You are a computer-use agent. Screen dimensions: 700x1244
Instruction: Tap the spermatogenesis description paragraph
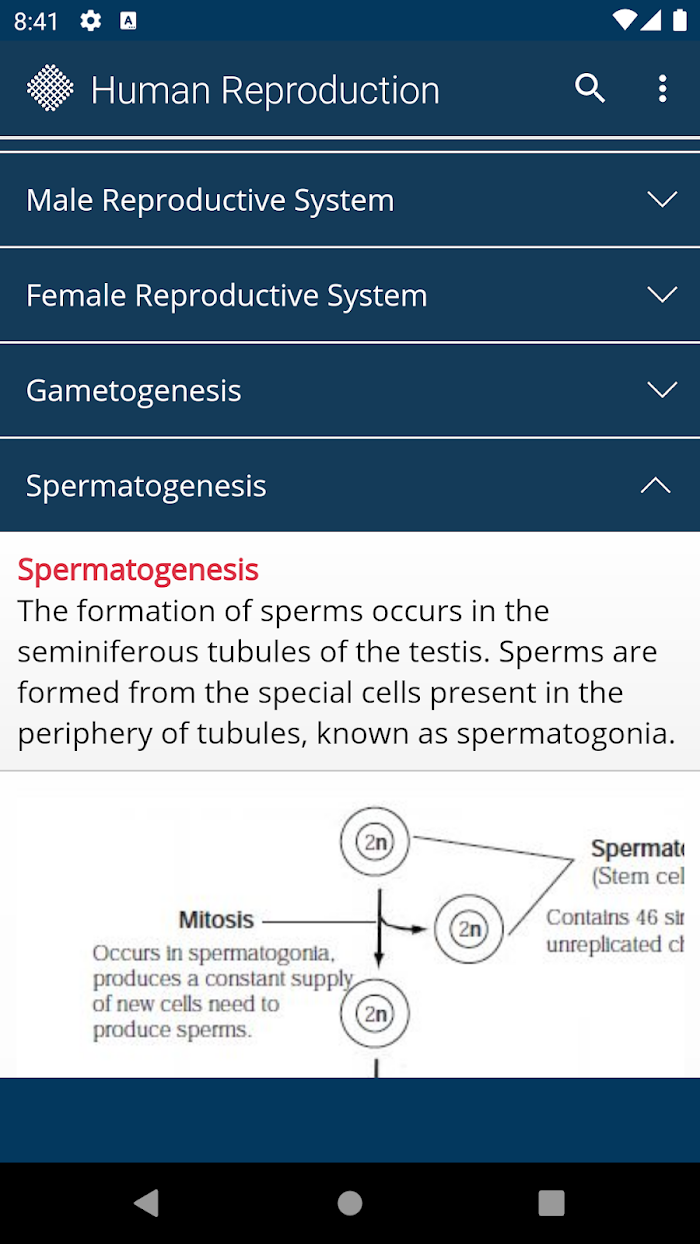coord(347,672)
